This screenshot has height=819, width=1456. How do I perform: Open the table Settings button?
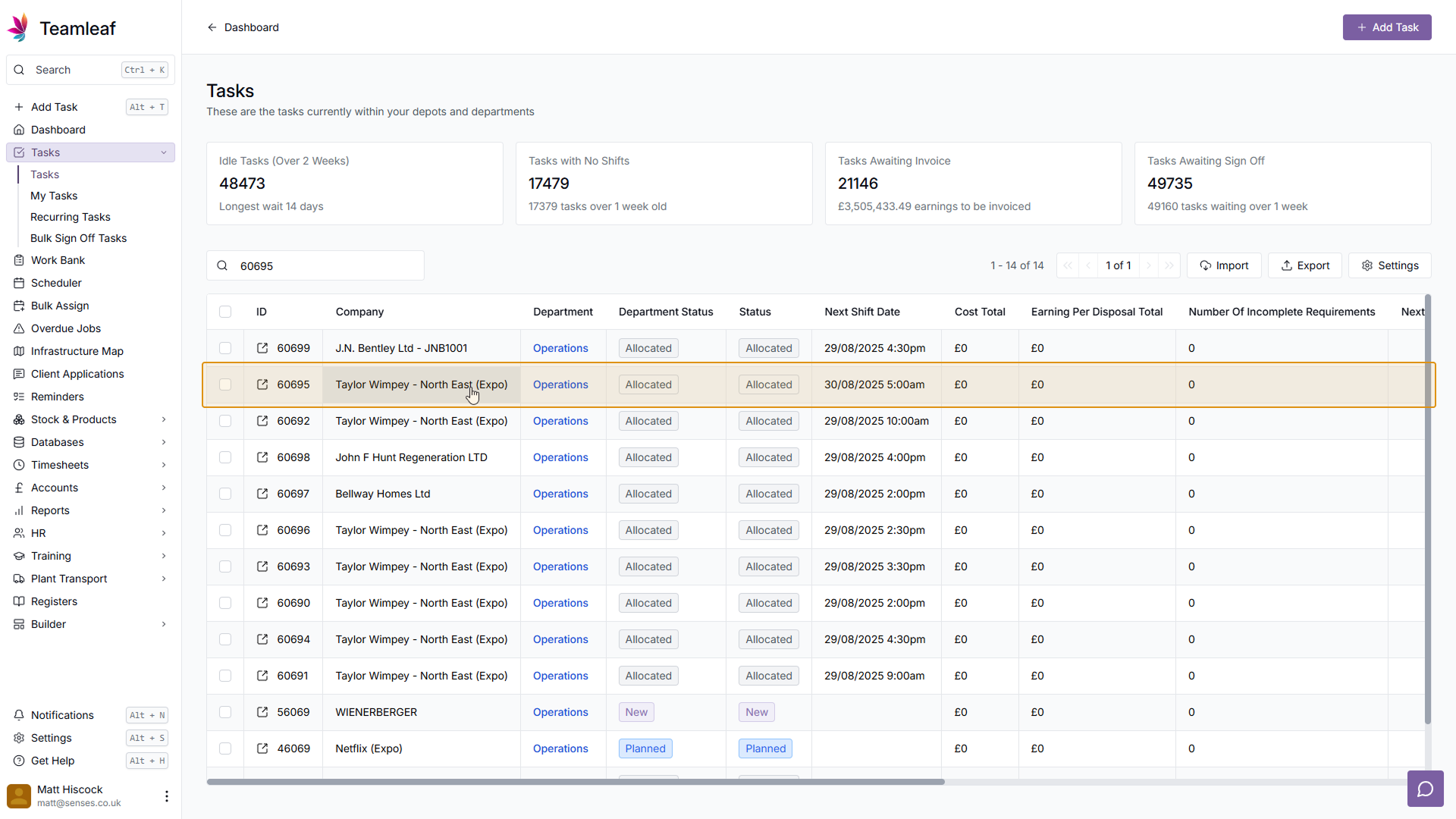1390,265
